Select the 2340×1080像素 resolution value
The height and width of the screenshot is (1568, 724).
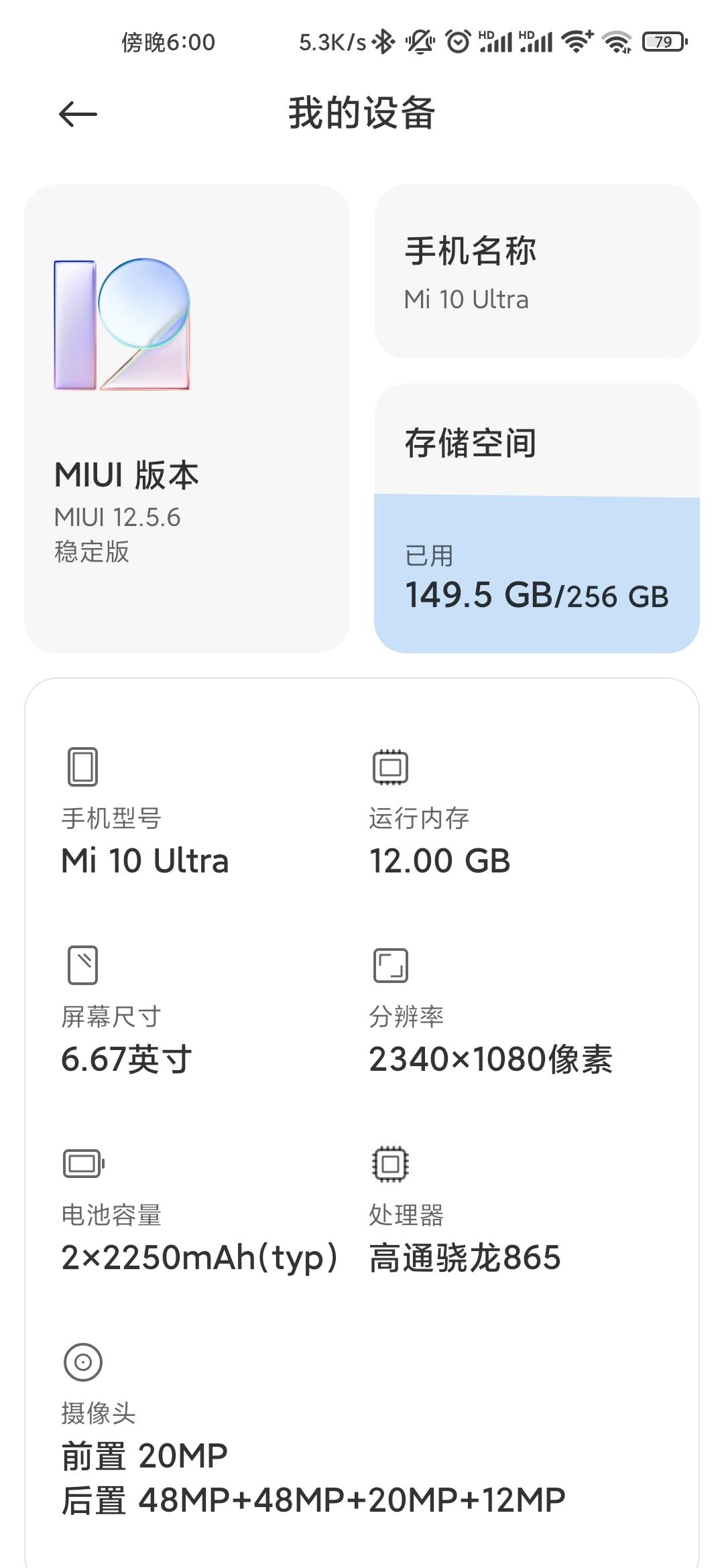(x=491, y=1059)
